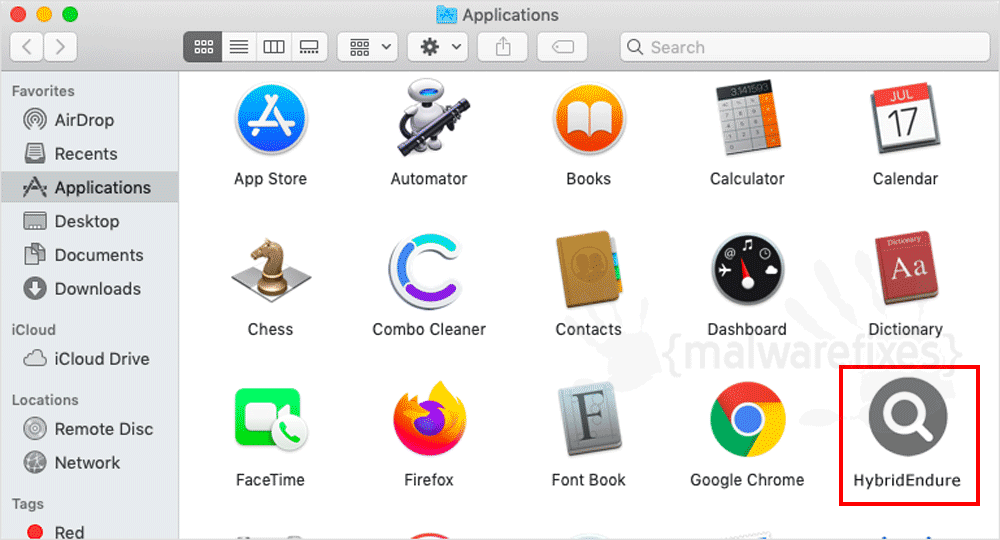Select the Dictionary app icon
The image size is (1000, 540).
point(908,269)
